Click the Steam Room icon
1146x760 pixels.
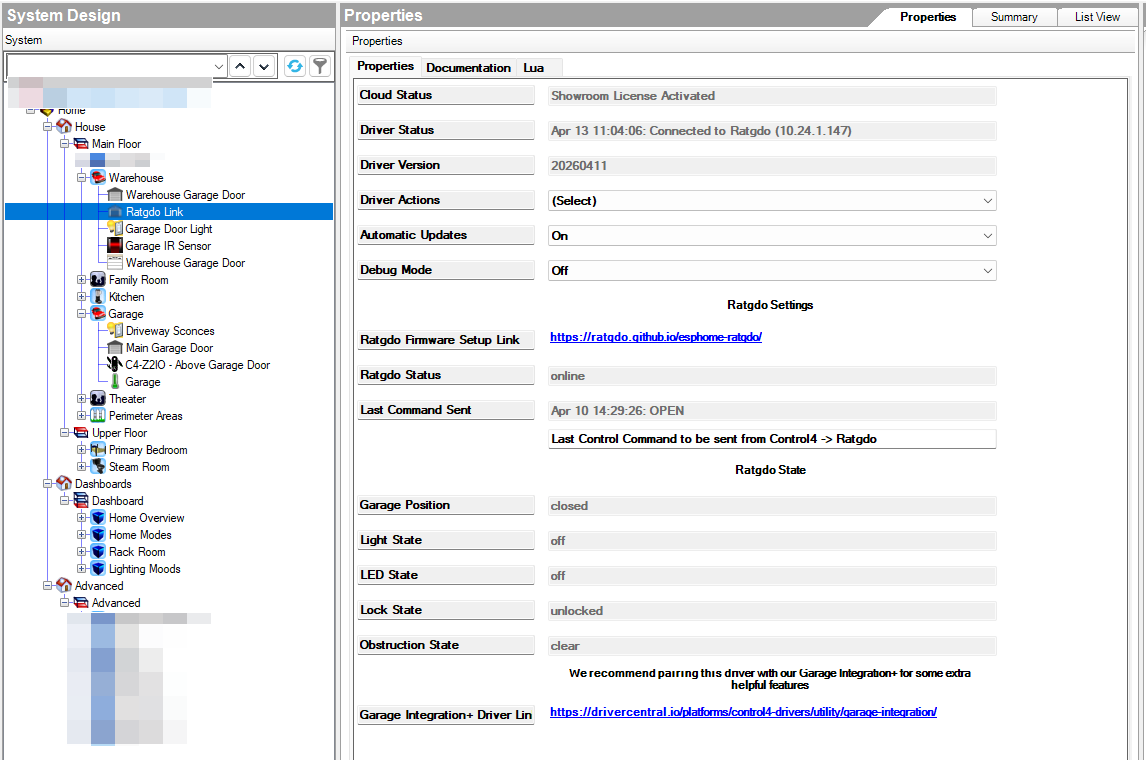click(98, 467)
